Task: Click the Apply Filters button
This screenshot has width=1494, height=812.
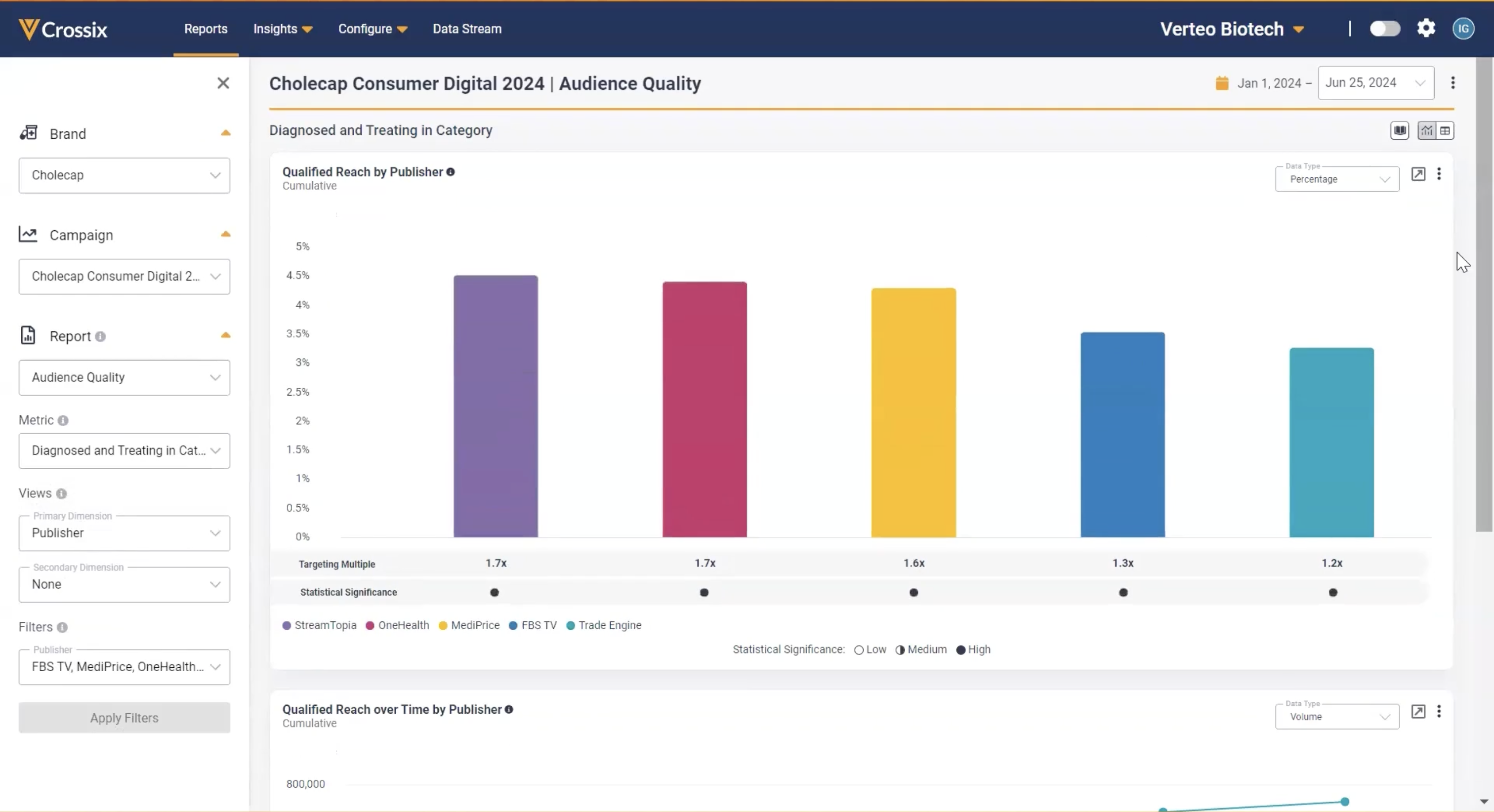Action: [x=124, y=718]
